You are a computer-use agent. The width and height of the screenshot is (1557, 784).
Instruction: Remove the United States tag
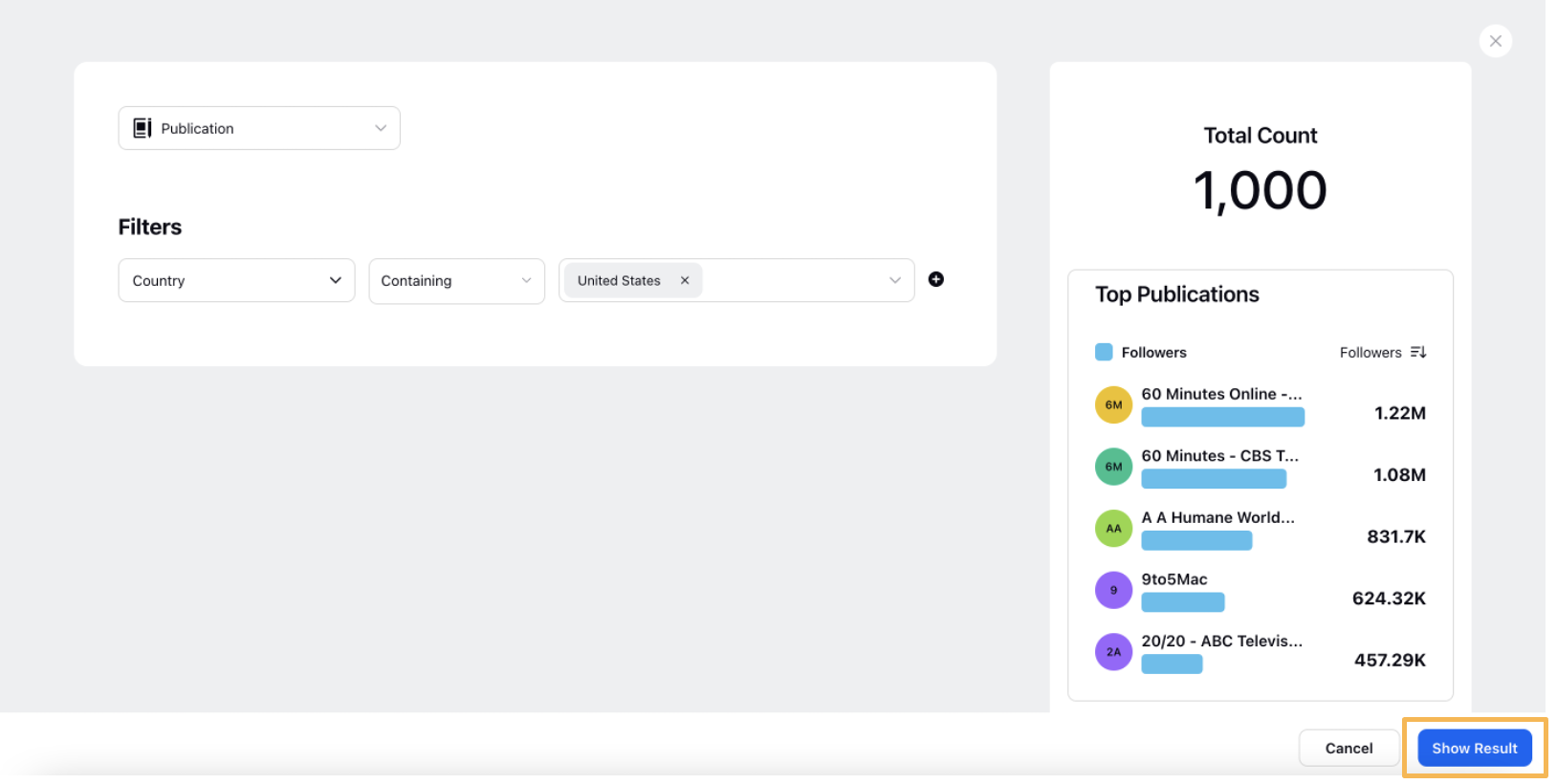685,280
